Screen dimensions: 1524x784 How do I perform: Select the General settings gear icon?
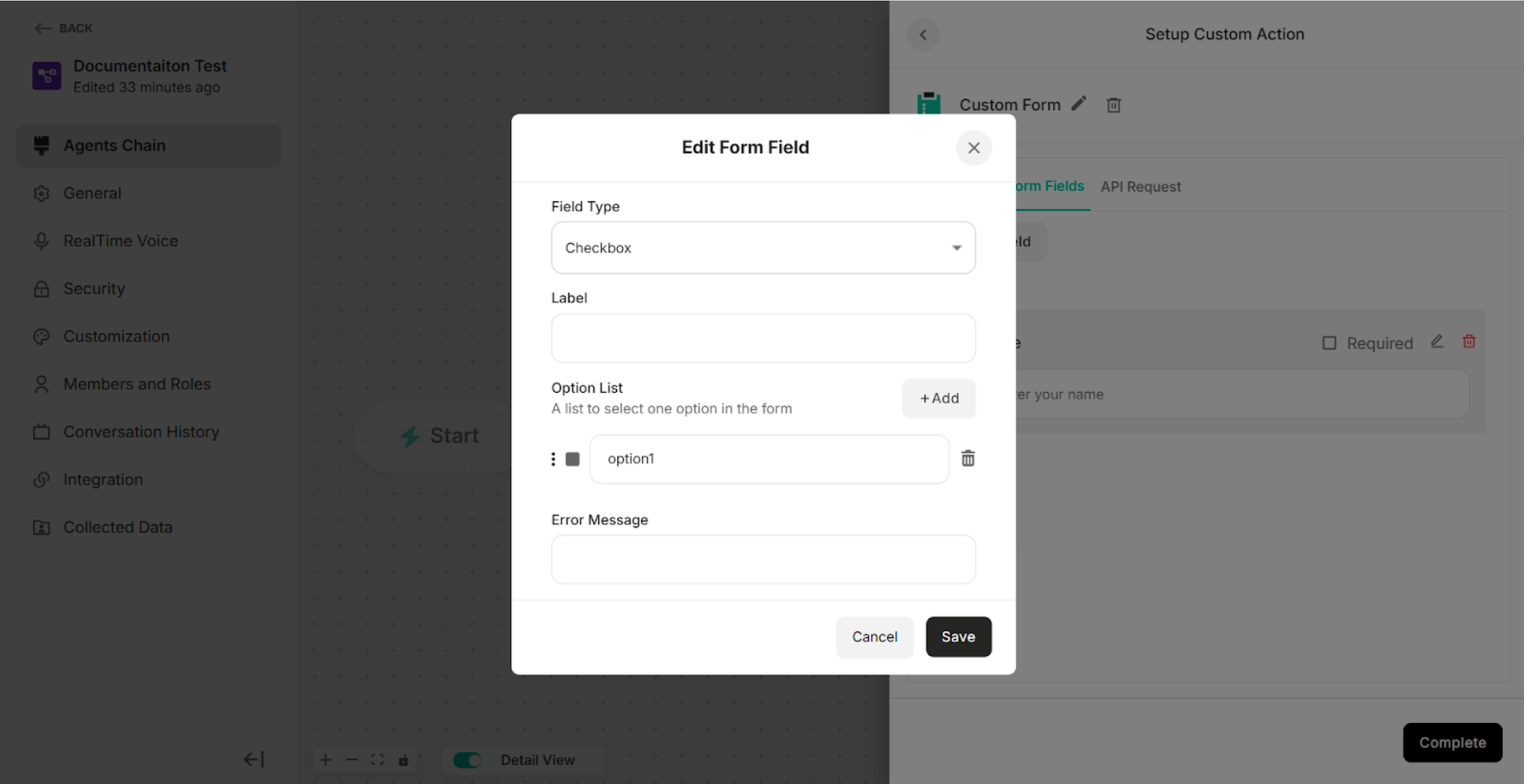pos(42,193)
